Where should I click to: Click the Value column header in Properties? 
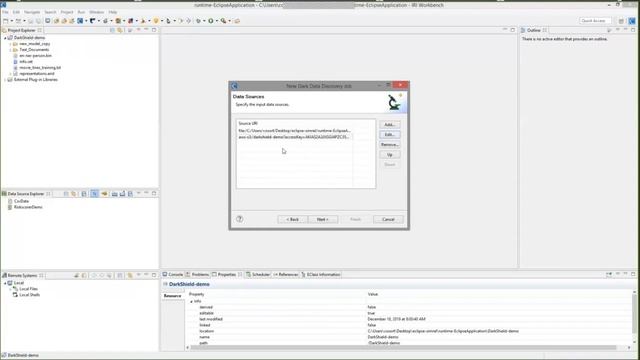point(373,294)
